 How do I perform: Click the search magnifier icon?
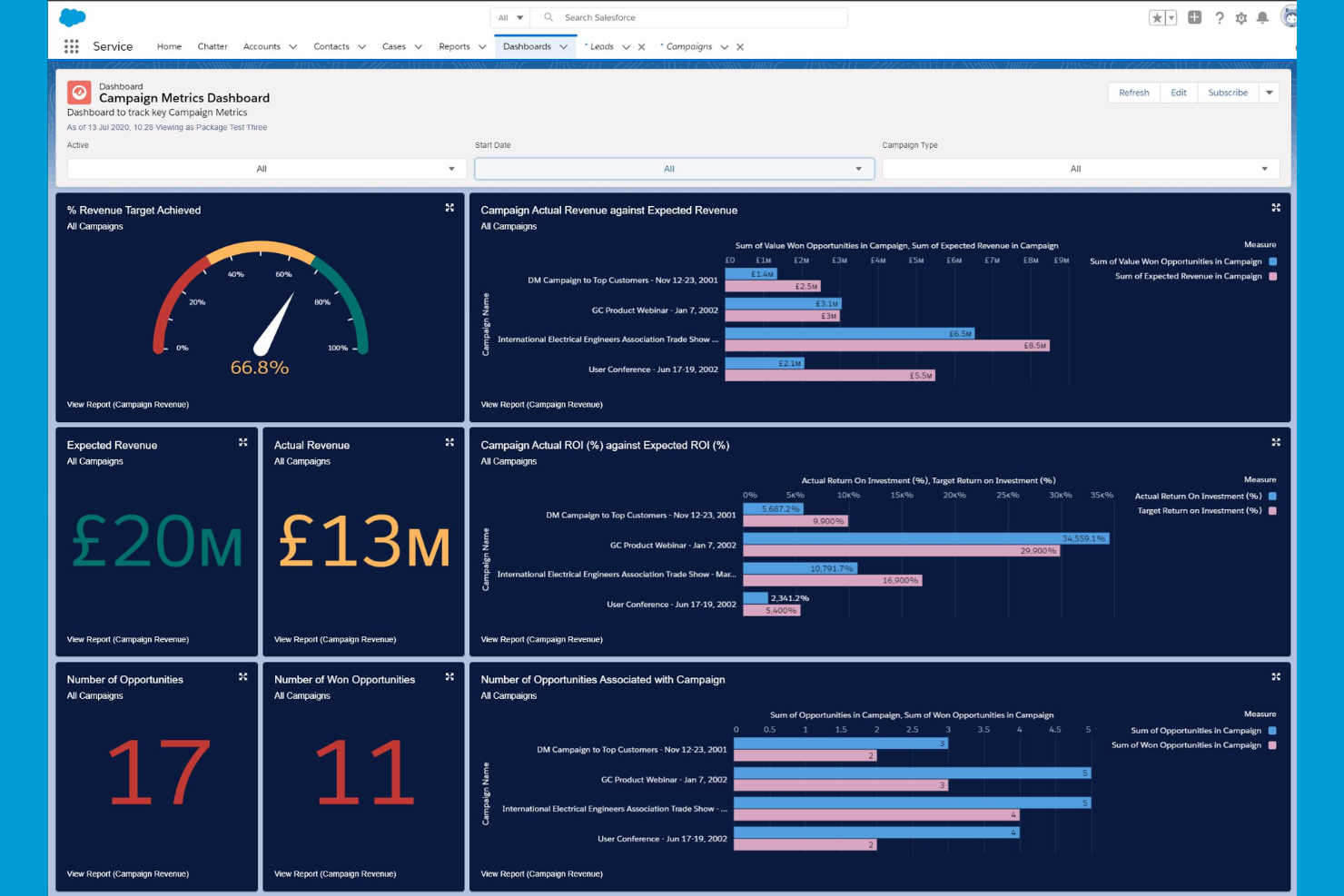tap(548, 17)
